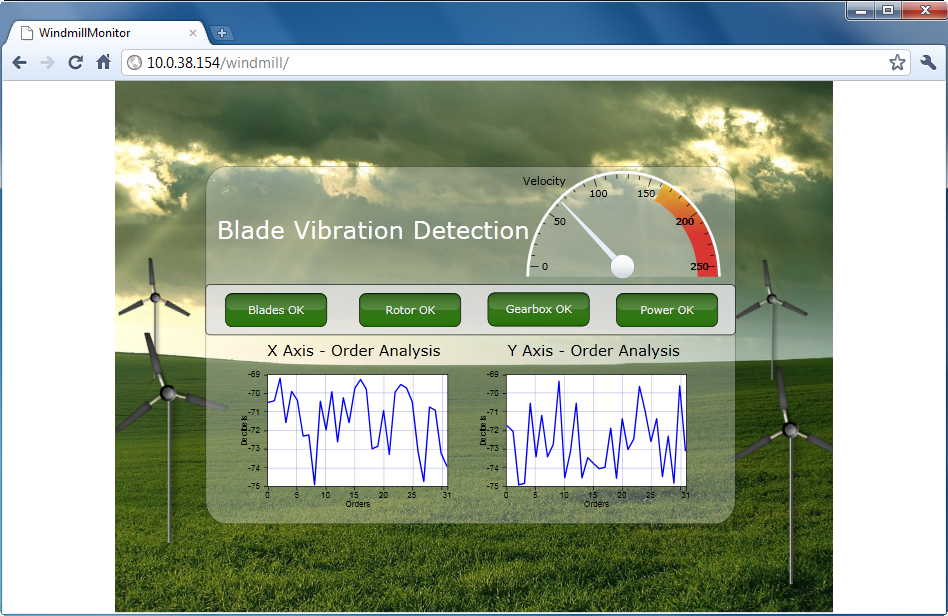Open the wrench settings menu
The height and width of the screenshot is (616, 948).
(x=928, y=62)
